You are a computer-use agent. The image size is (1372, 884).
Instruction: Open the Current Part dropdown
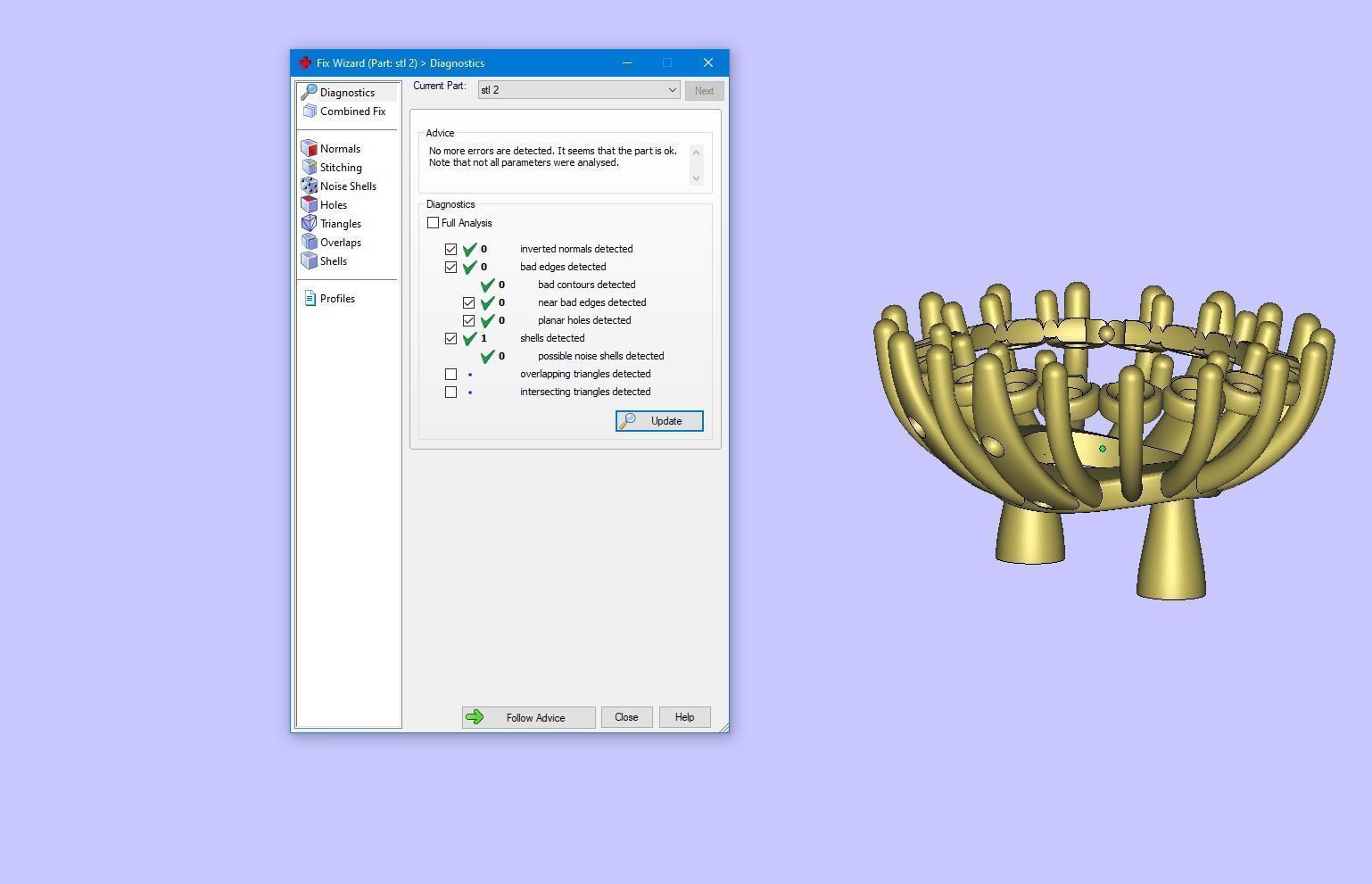579,90
